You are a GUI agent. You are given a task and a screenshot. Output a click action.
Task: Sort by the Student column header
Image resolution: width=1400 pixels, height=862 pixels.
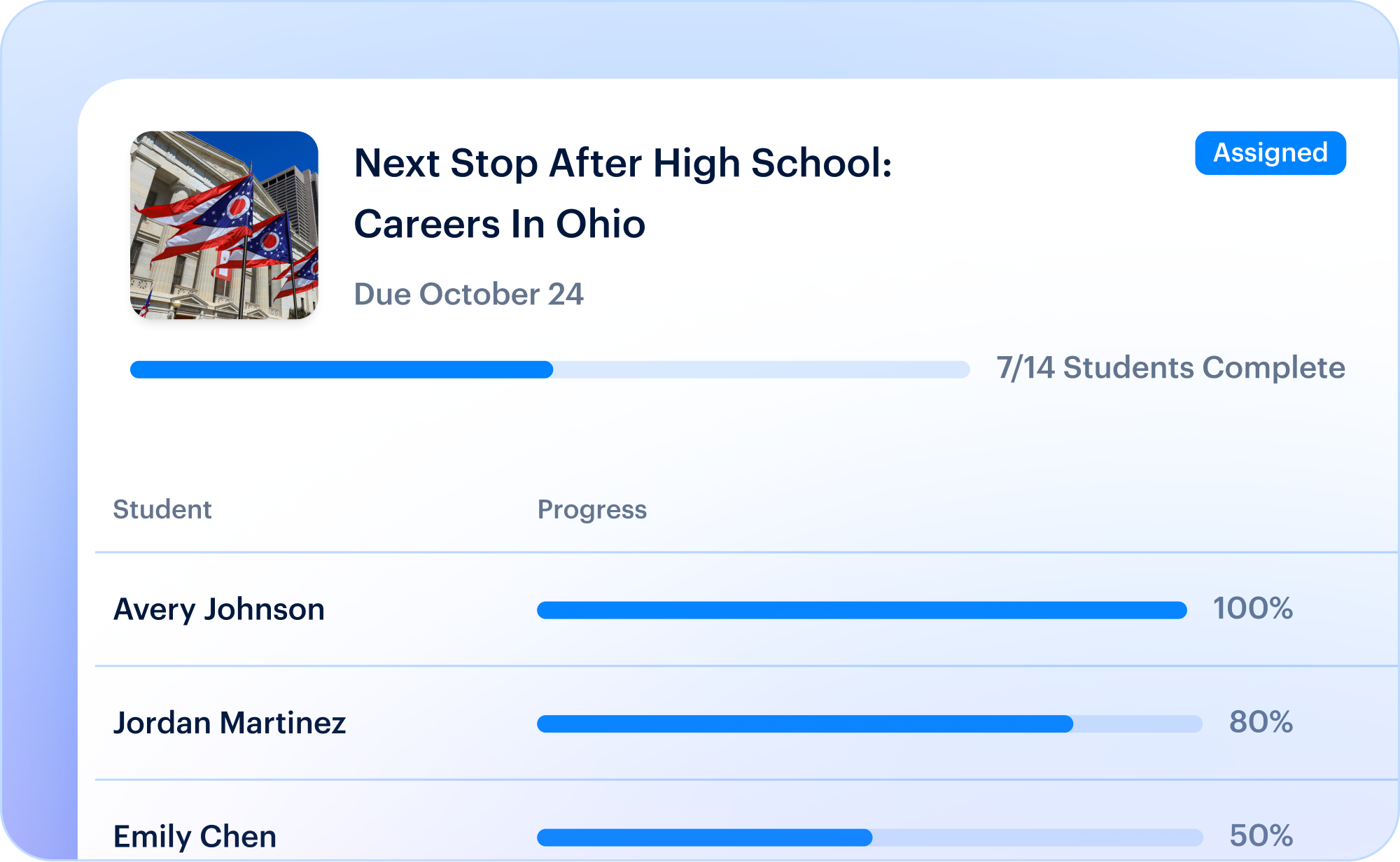162,509
